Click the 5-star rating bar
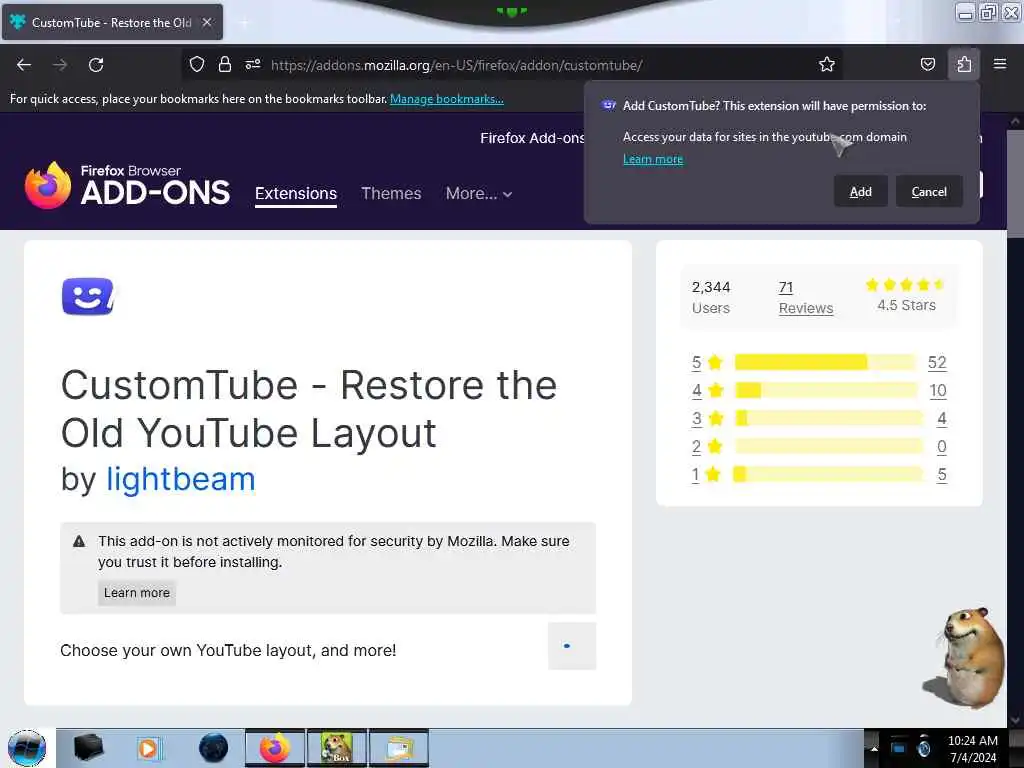 coord(825,362)
